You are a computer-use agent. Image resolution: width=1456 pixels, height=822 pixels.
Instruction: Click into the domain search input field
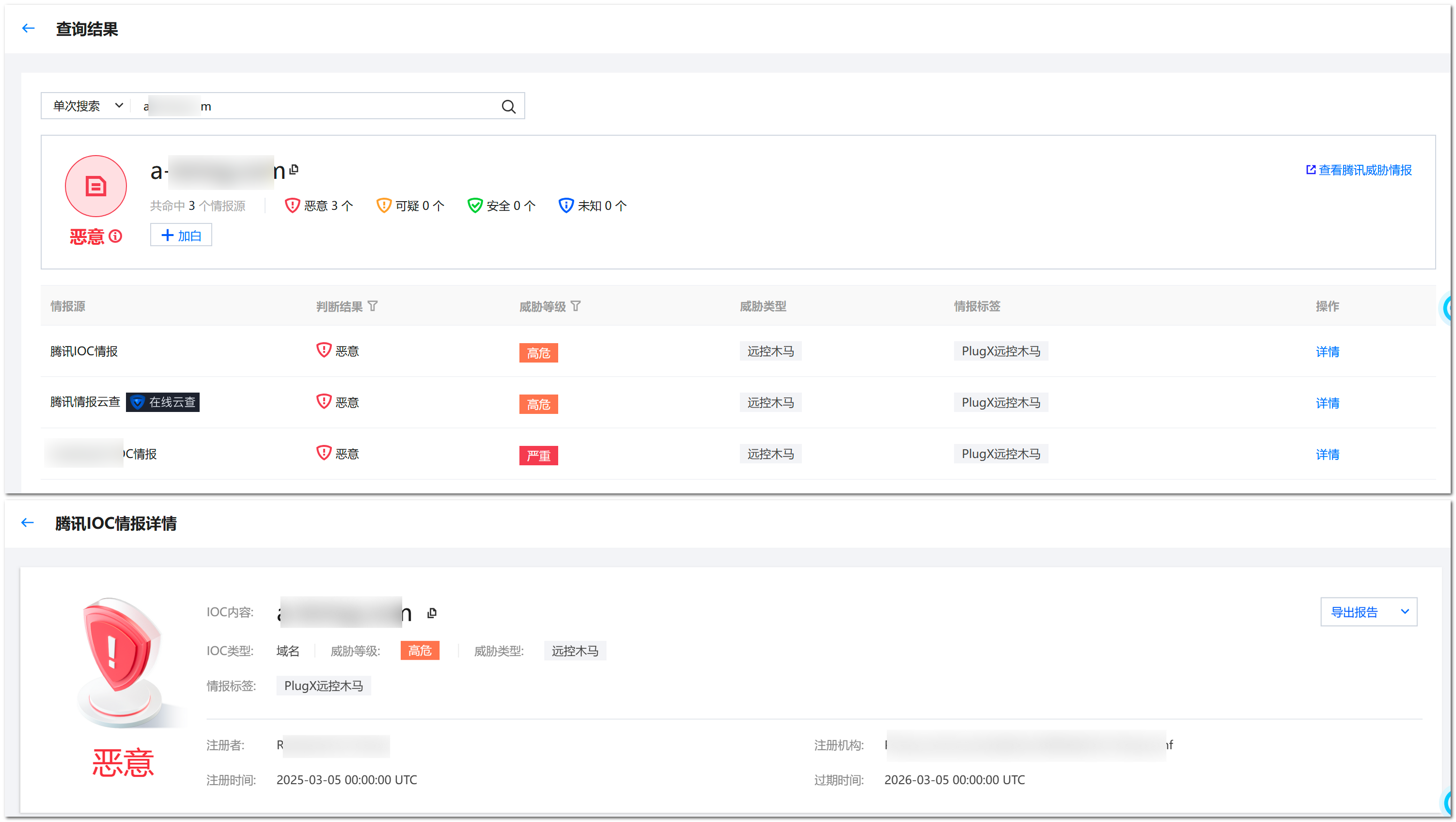coord(339,106)
